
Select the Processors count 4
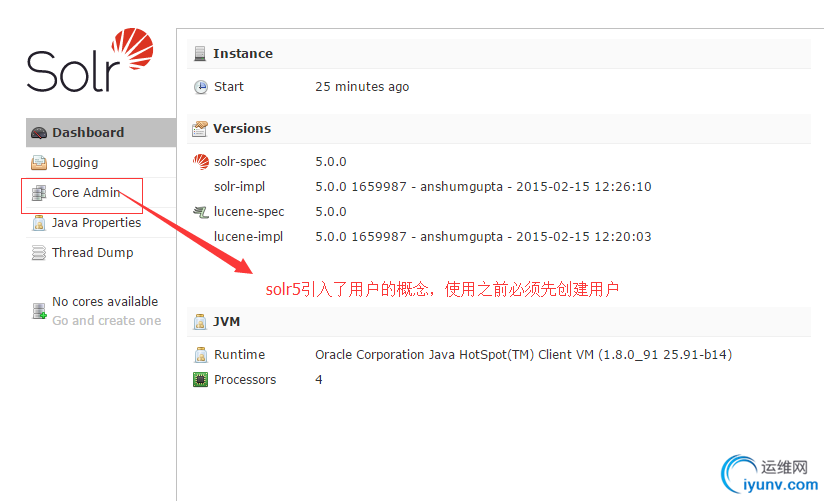[x=319, y=380]
